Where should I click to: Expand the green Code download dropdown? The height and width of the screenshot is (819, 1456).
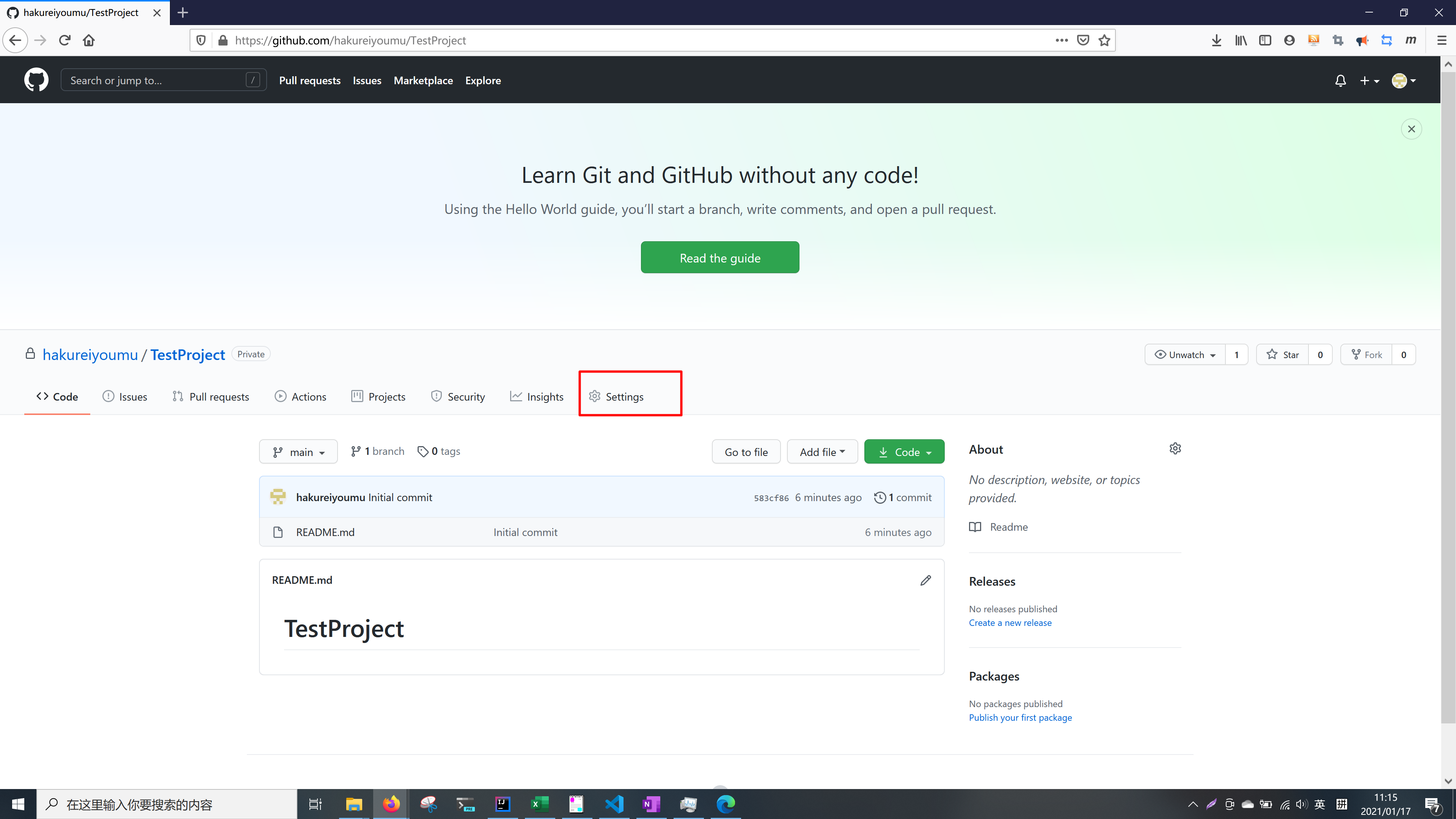[x=904, y=452]
